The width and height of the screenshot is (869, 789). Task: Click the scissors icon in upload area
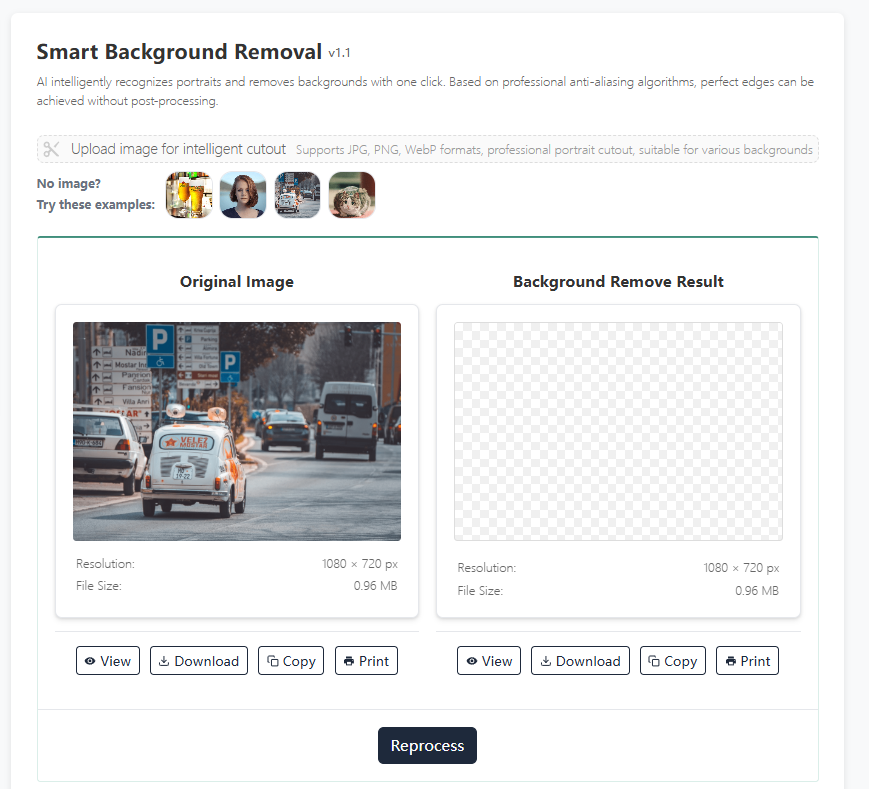[x=52, y=149]
